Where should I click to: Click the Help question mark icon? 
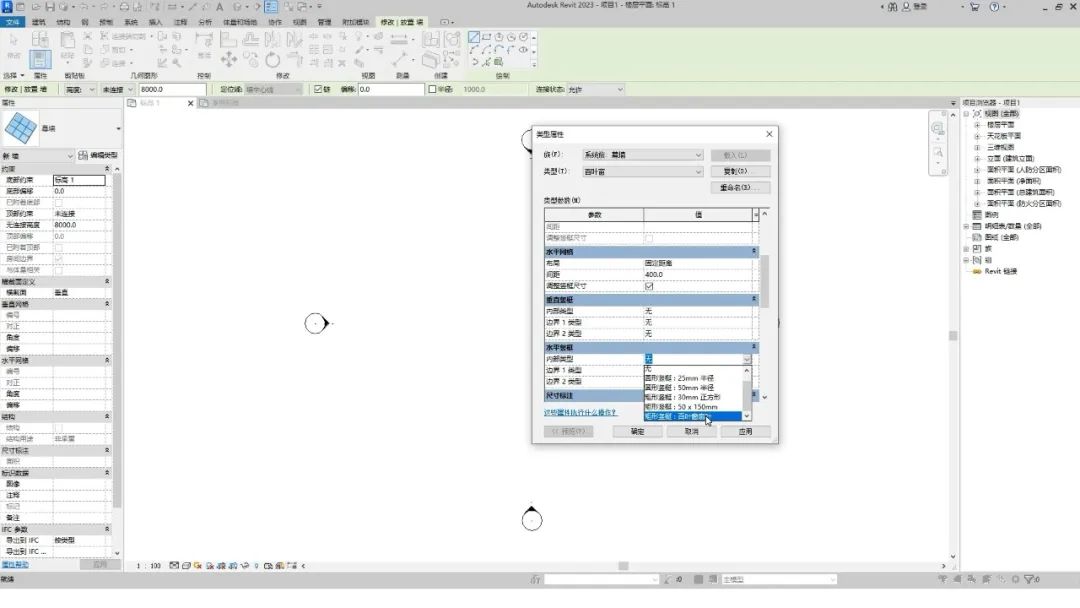pos(994,7)
